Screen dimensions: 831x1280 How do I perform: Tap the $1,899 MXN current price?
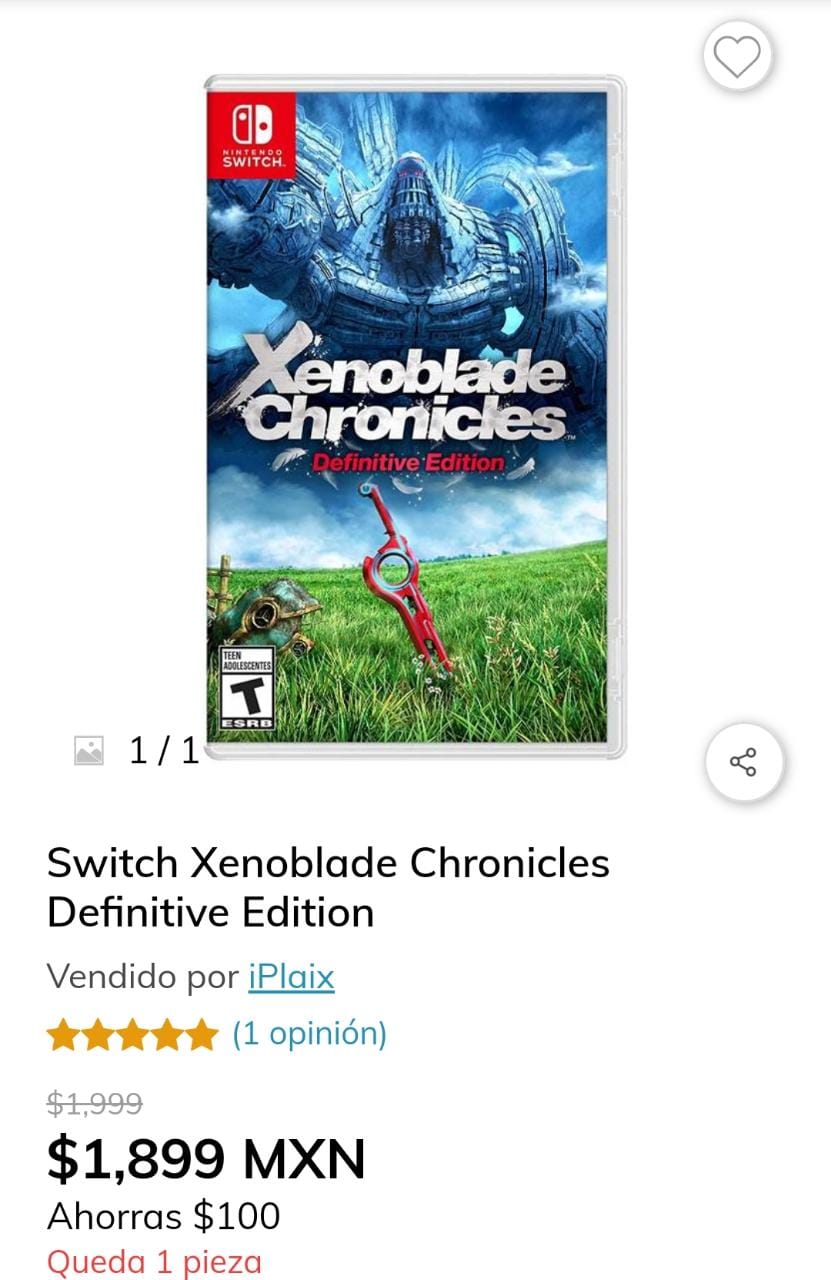[206, 1158]
